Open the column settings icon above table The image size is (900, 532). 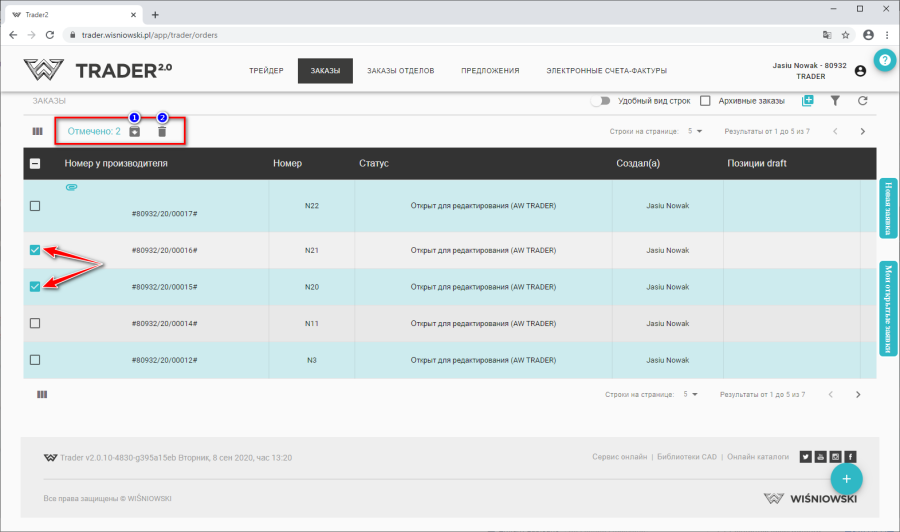coord(37,131)
